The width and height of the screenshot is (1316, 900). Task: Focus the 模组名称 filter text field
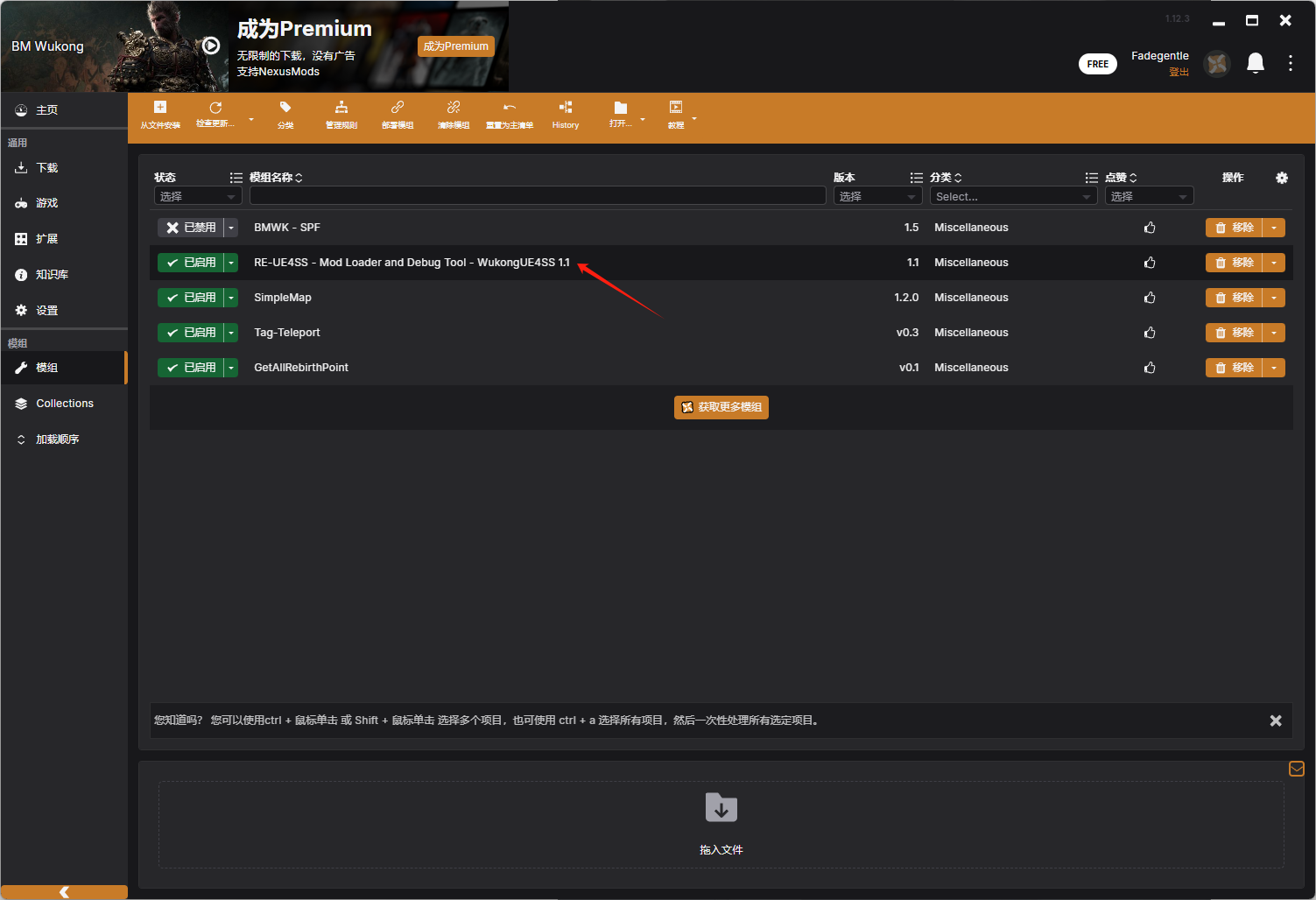[x=538, y=195]
